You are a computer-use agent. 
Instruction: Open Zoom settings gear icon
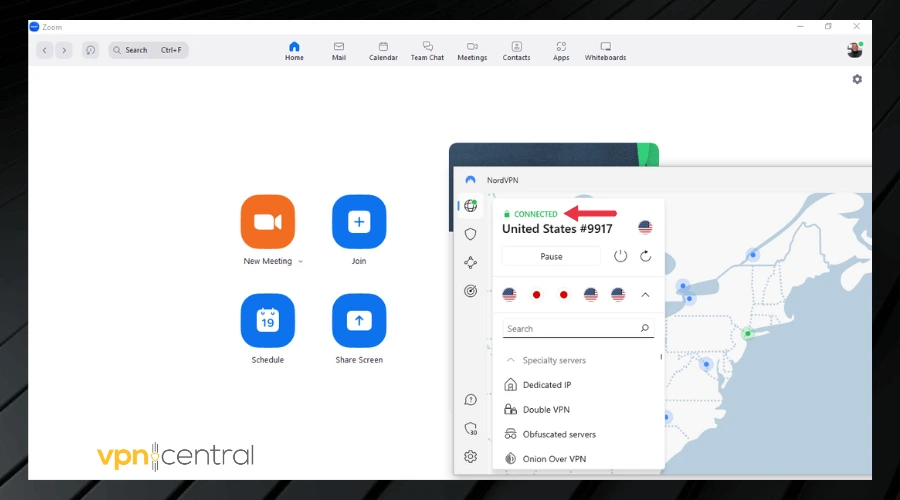tap(857, 79)
